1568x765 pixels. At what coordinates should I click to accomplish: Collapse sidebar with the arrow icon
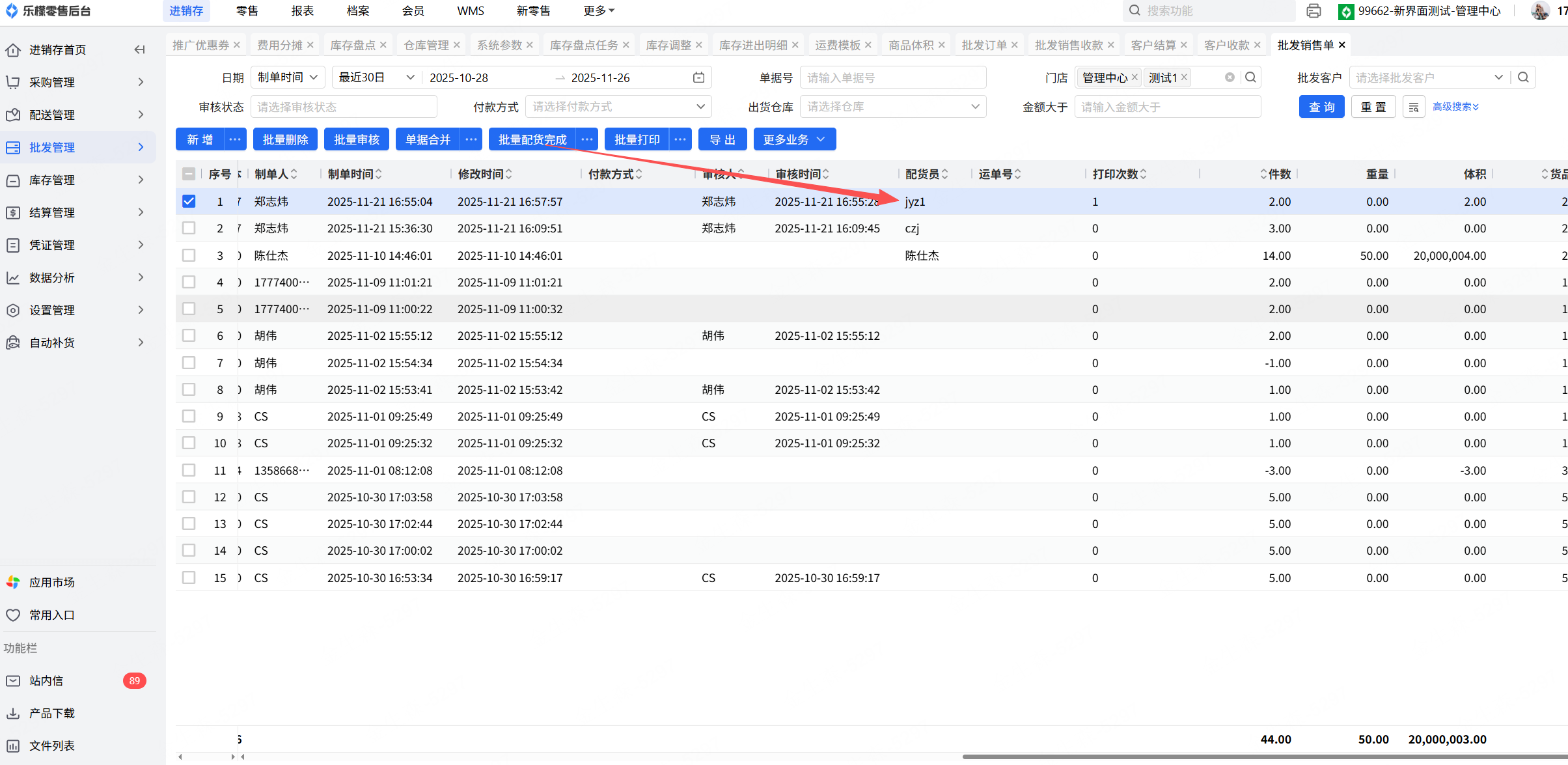[139, 49]
